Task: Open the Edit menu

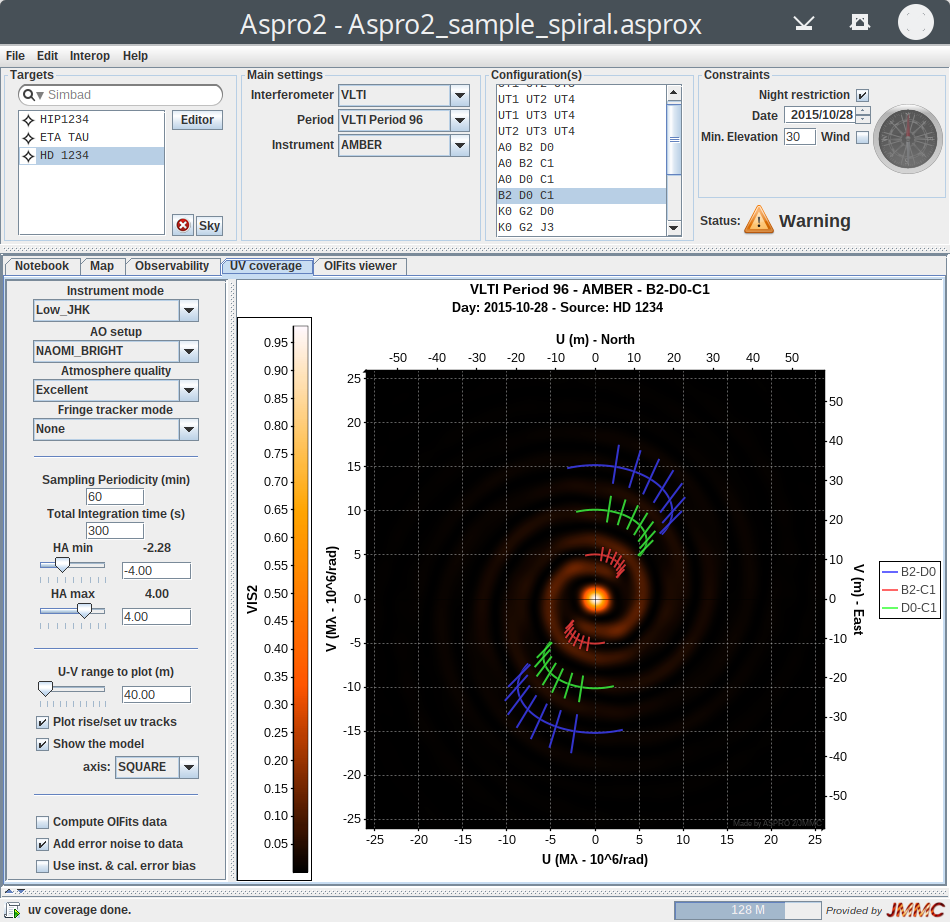Action: [47, 56]
